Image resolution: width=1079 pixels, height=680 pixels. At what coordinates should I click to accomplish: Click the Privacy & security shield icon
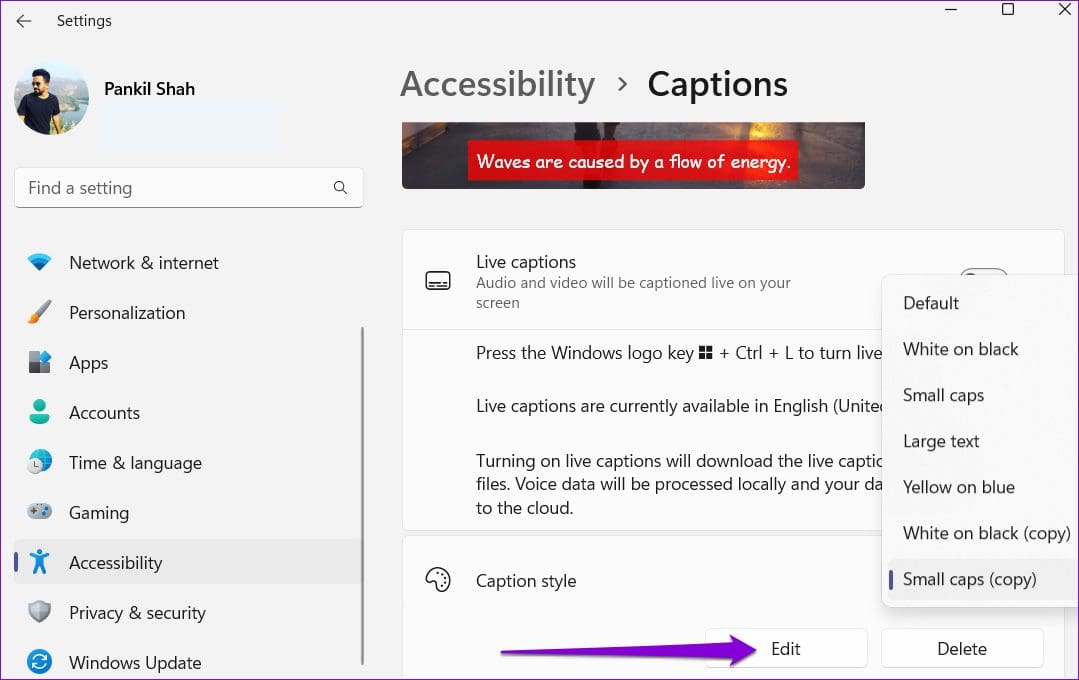40,612
